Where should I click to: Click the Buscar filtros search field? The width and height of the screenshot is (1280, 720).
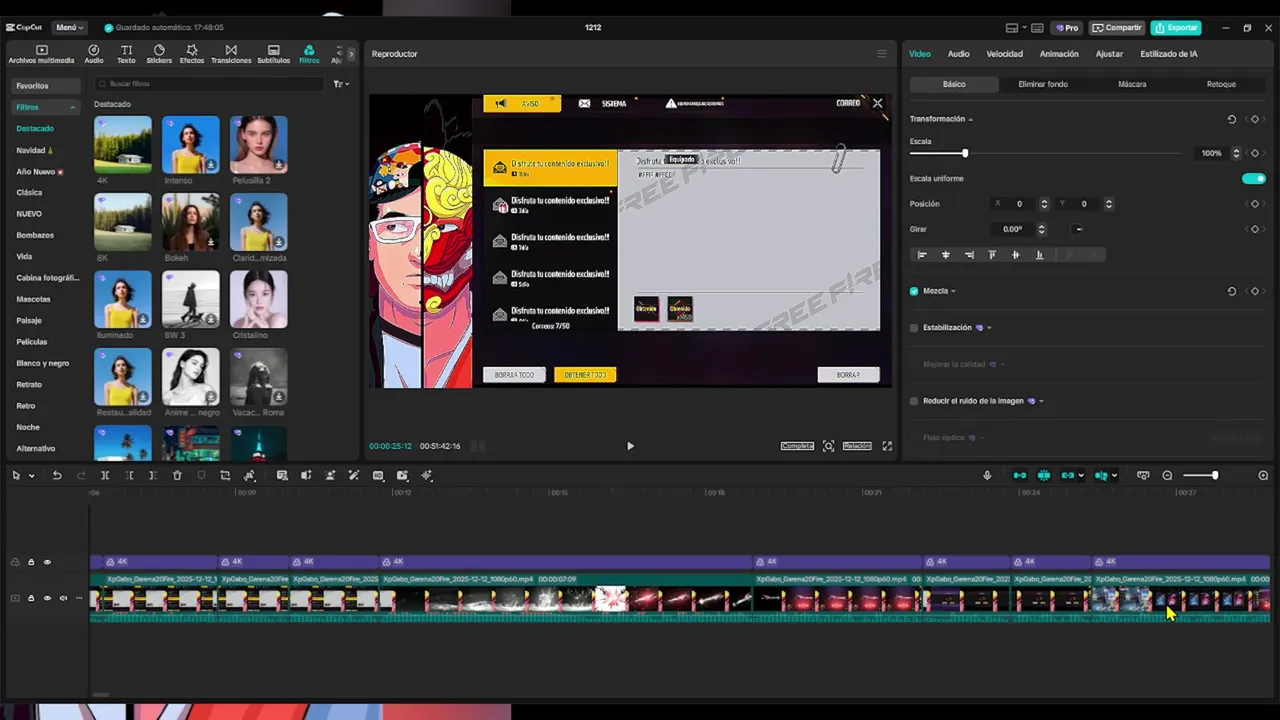(207, 84)
